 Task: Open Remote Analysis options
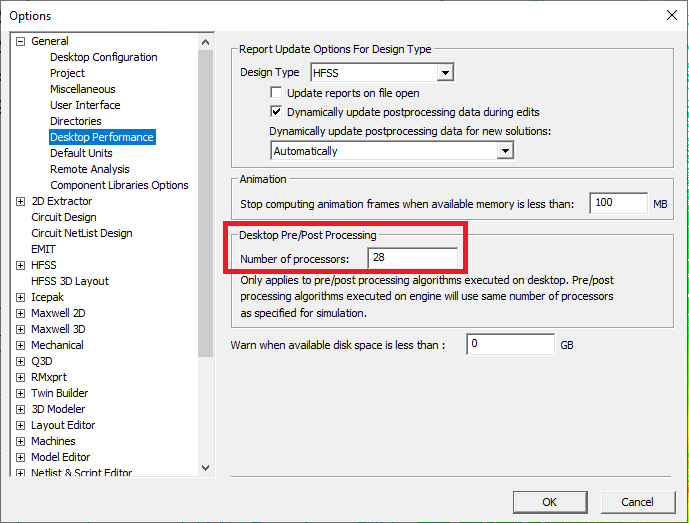(90, 169)
